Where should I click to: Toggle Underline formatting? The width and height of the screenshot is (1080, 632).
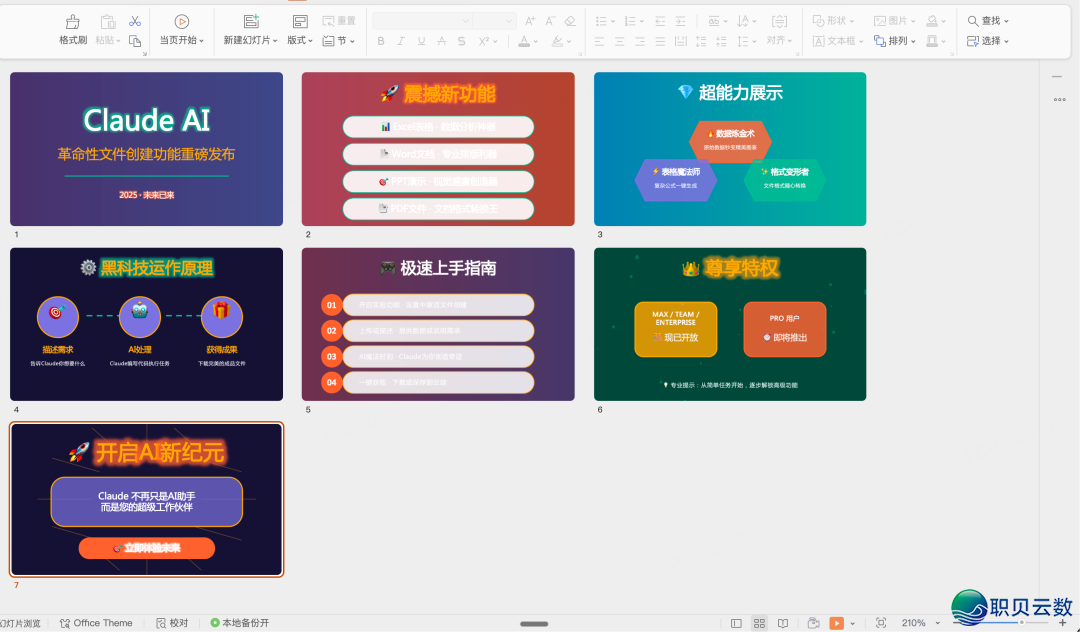pos(421,41)
